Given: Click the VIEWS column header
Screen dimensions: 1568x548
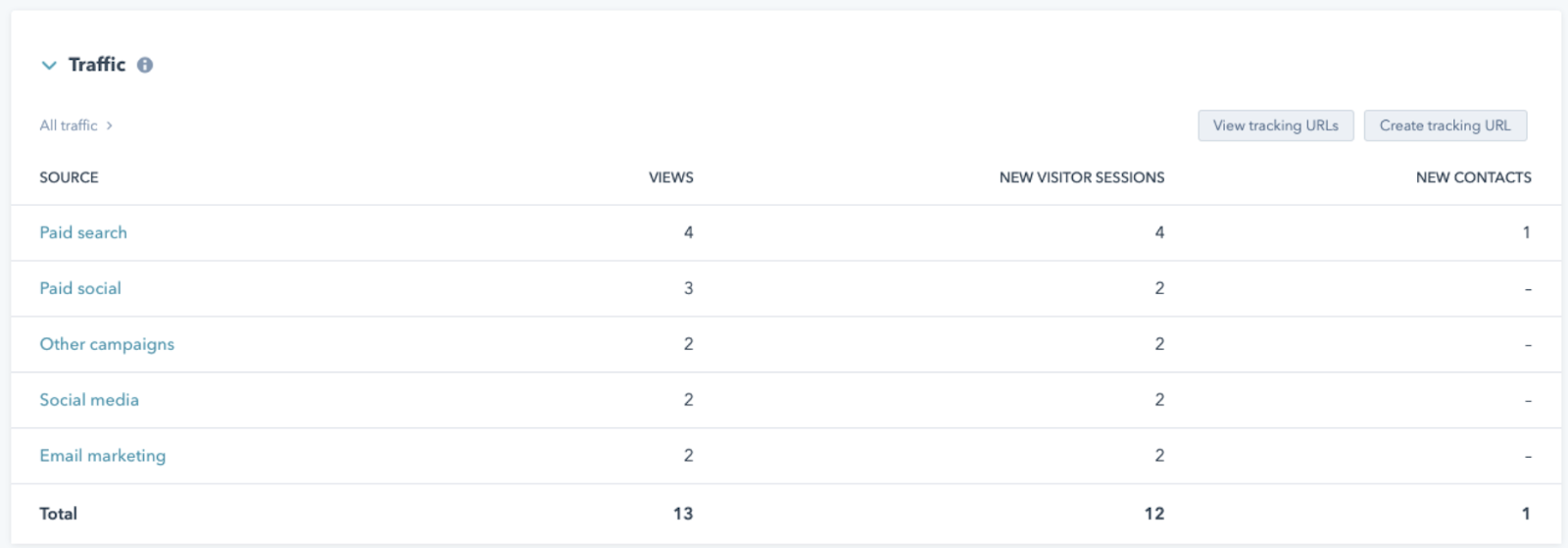Looking at the screenshot, I should point(670,177).
